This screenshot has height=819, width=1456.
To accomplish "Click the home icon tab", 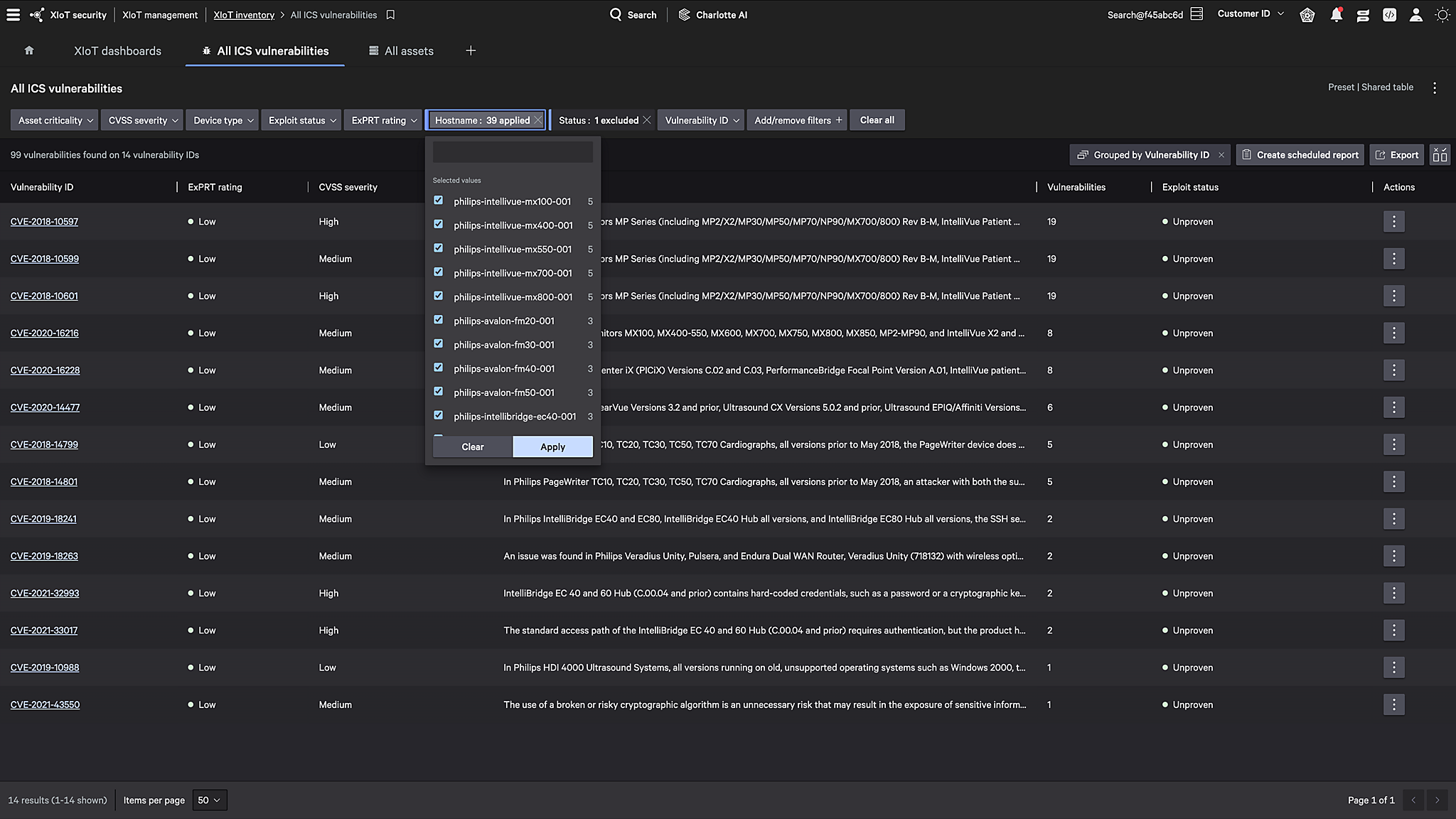I will coord(29,50).
